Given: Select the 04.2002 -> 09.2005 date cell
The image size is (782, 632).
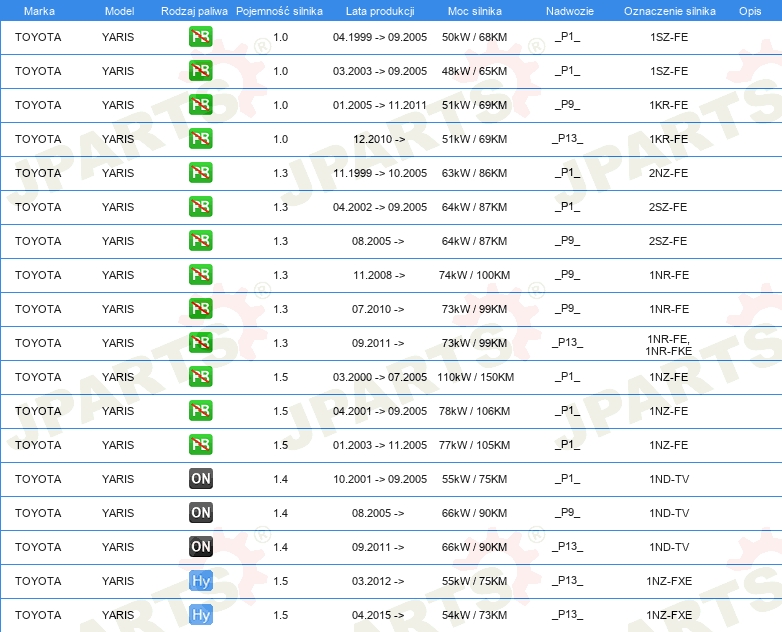Looking at the screenshot, I should [380, 207].
